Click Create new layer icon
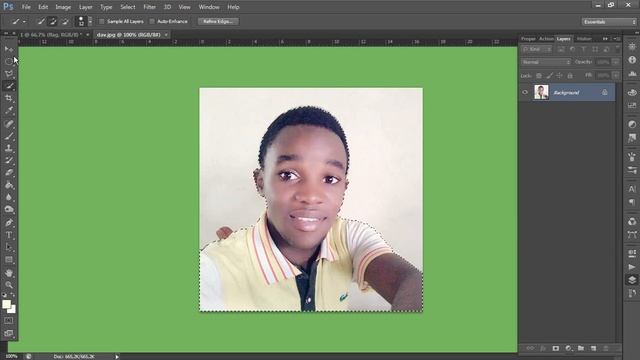 (593, 348)
